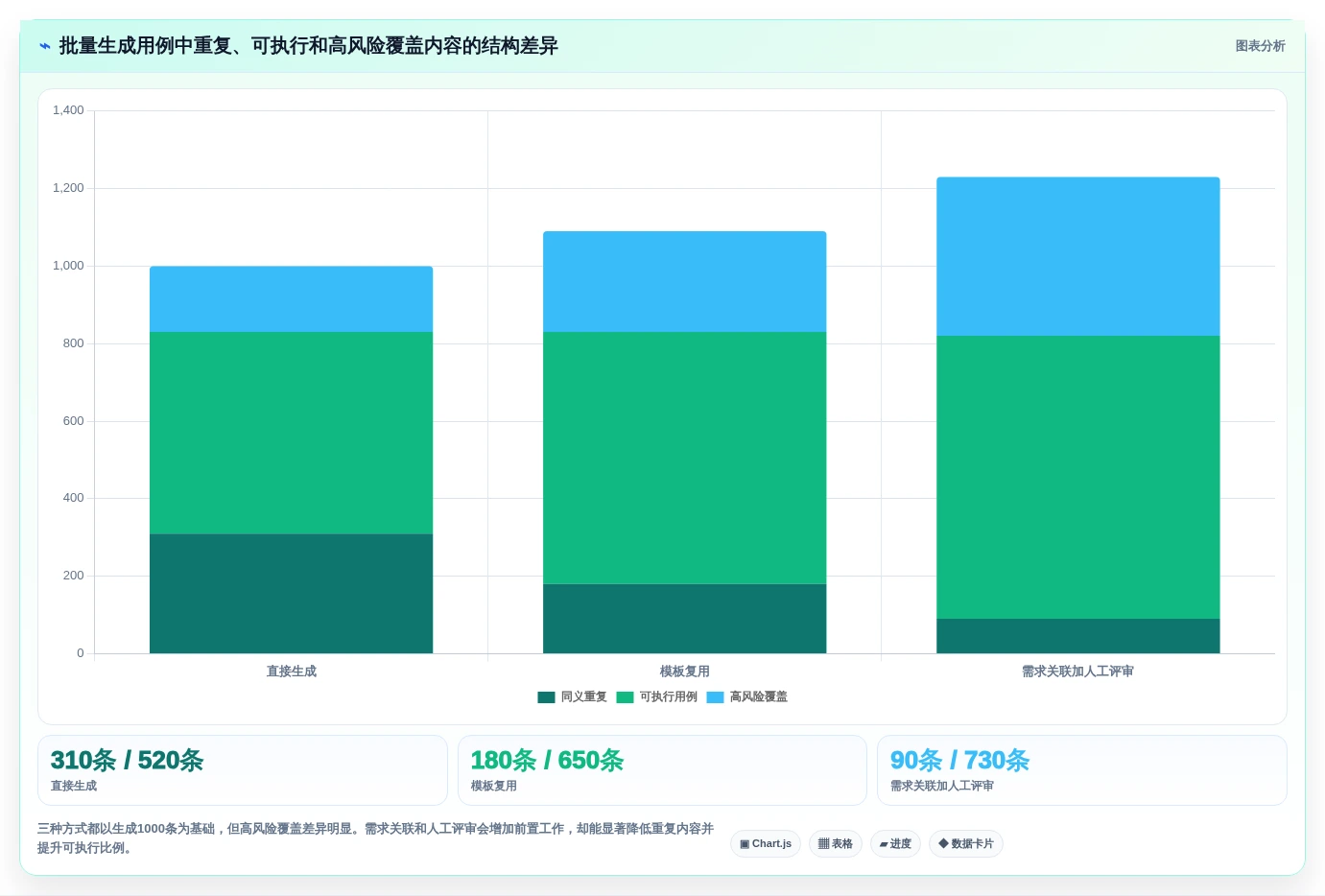Click the 图表分析 label in the header
Viewport: 1325px width, 896px height.
click(x=1261, y=46)
